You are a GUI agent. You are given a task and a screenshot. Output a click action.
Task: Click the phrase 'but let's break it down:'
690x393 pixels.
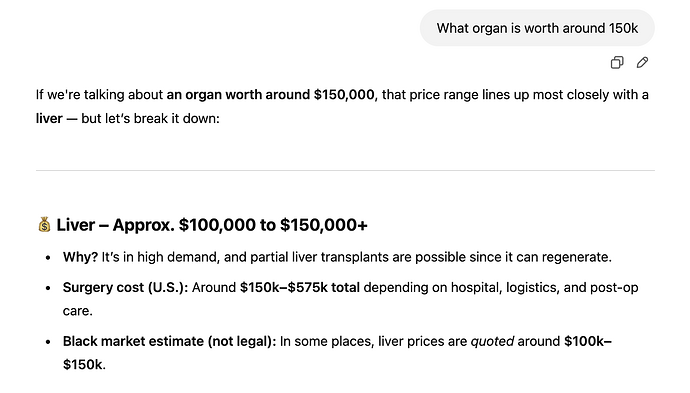pos(150,118)
